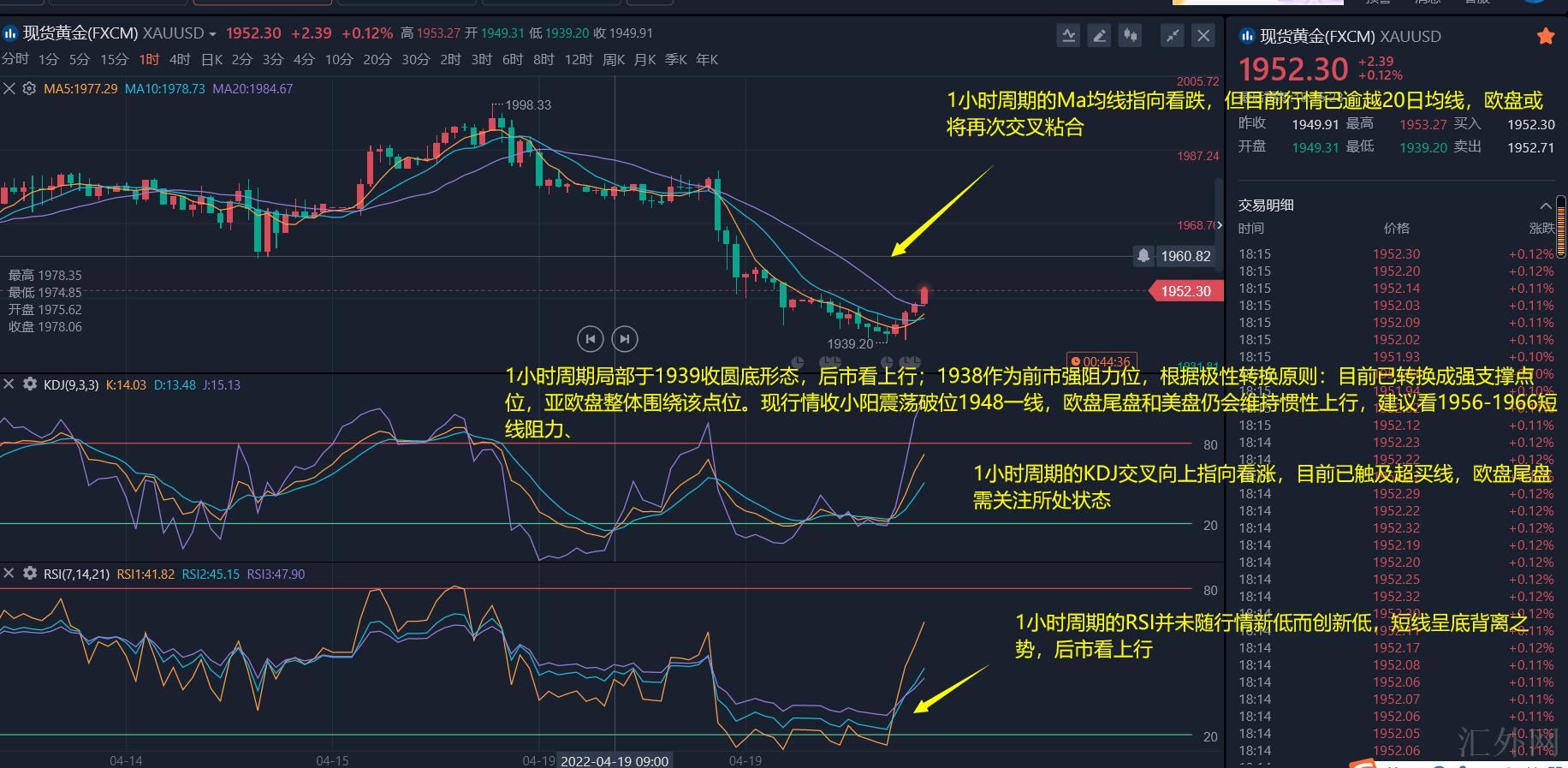
Task: Collapse the chart from fullscreen
Action: (1172, 35)
